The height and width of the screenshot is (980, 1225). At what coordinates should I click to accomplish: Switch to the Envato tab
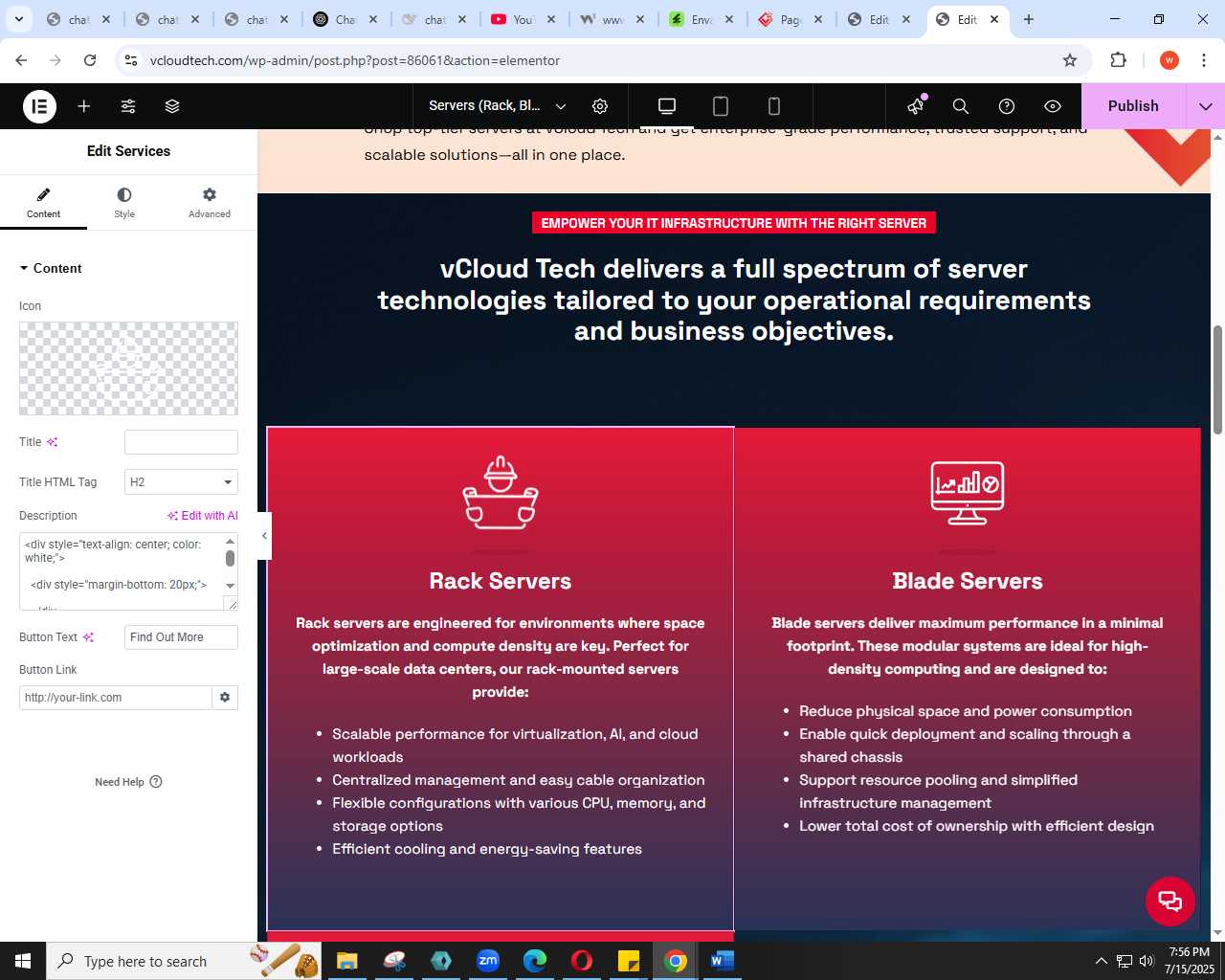coord(702,19)
